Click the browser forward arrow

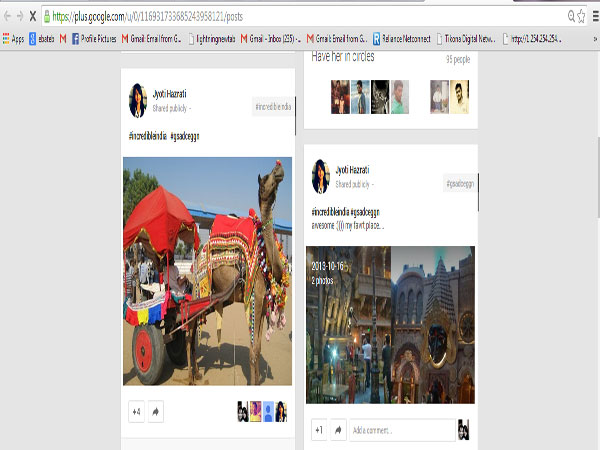coord(20,16)
